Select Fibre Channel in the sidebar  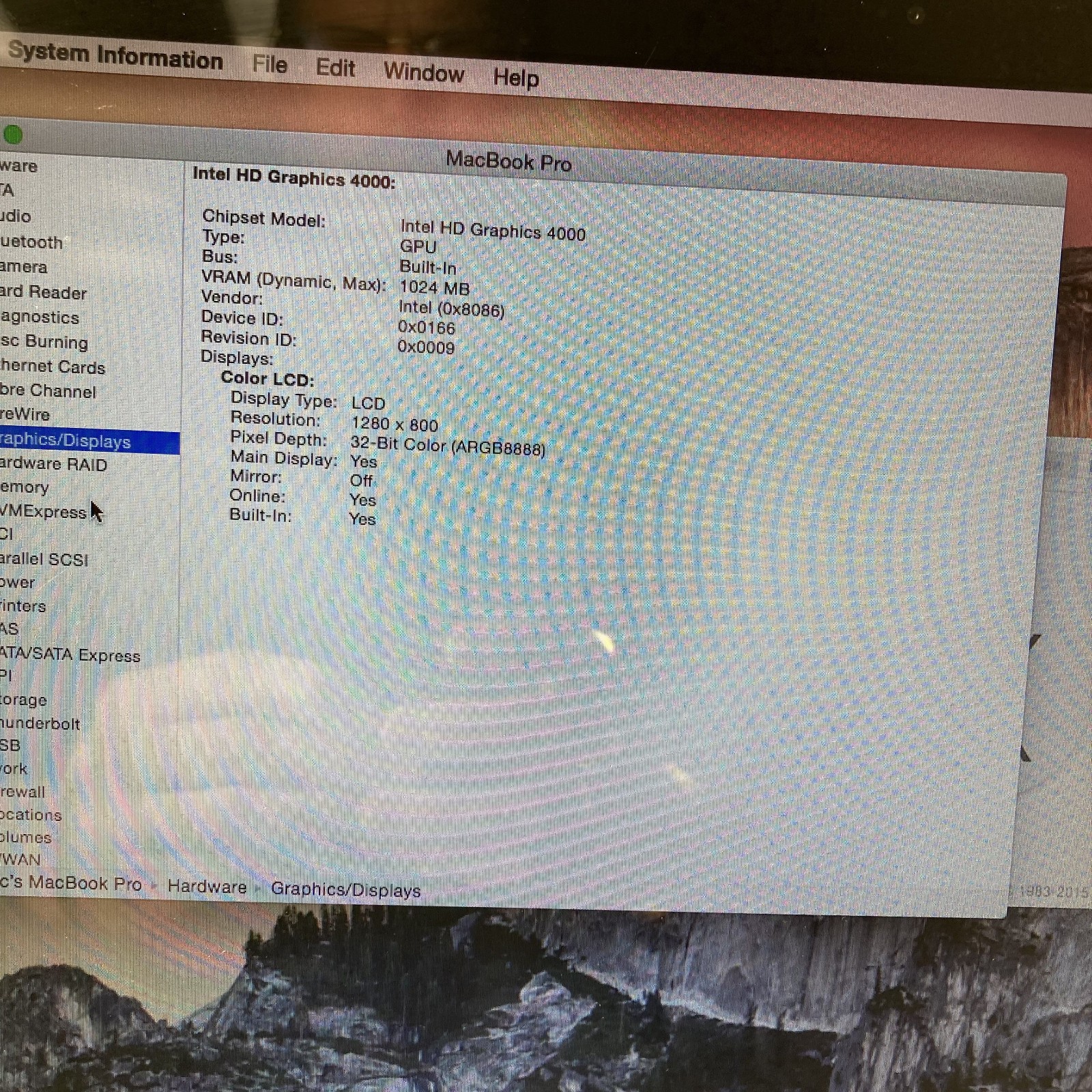(48, 391)
